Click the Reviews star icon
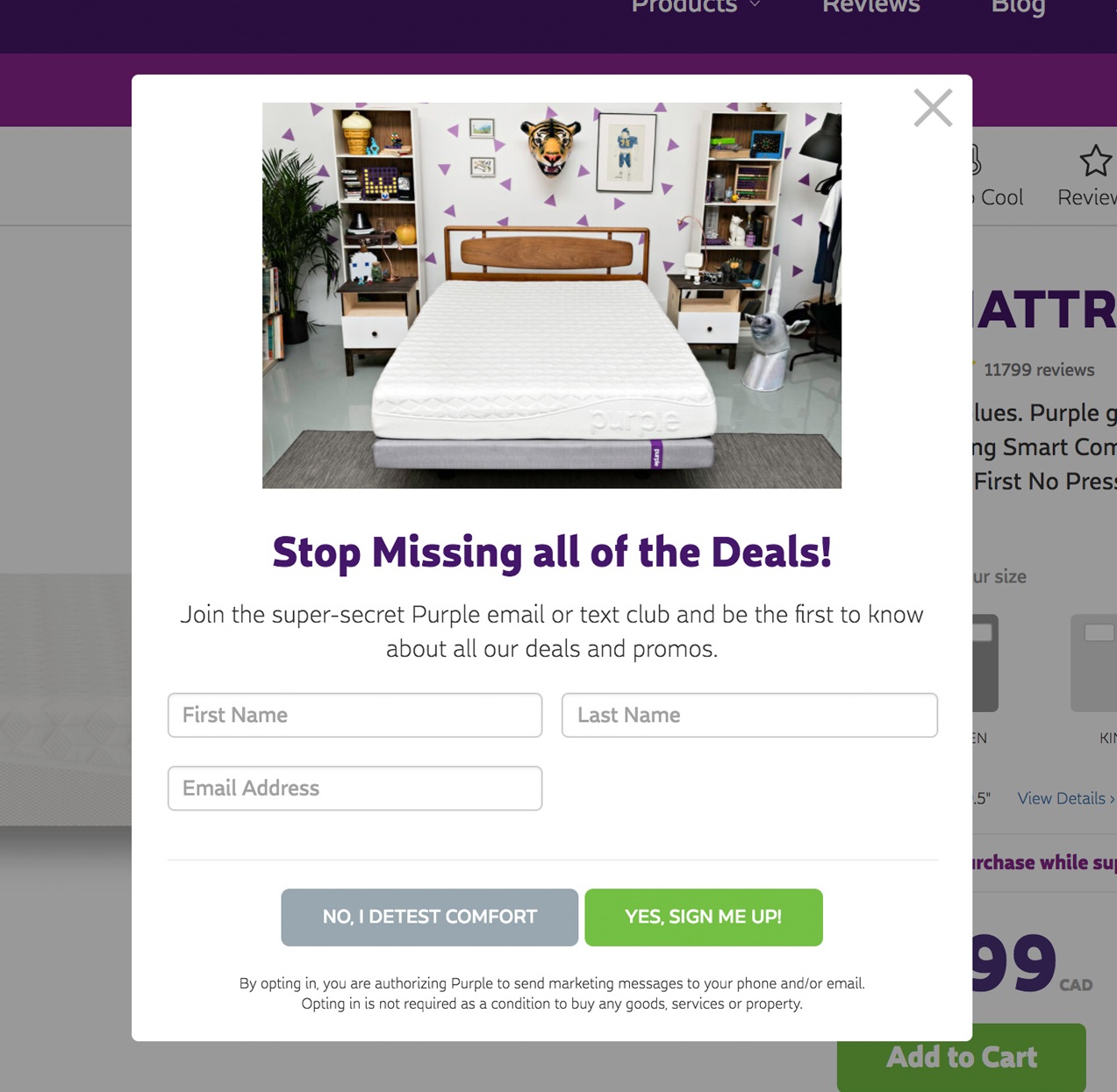The height and width of the screenshot is (1092, 1117). [1095, 161]
